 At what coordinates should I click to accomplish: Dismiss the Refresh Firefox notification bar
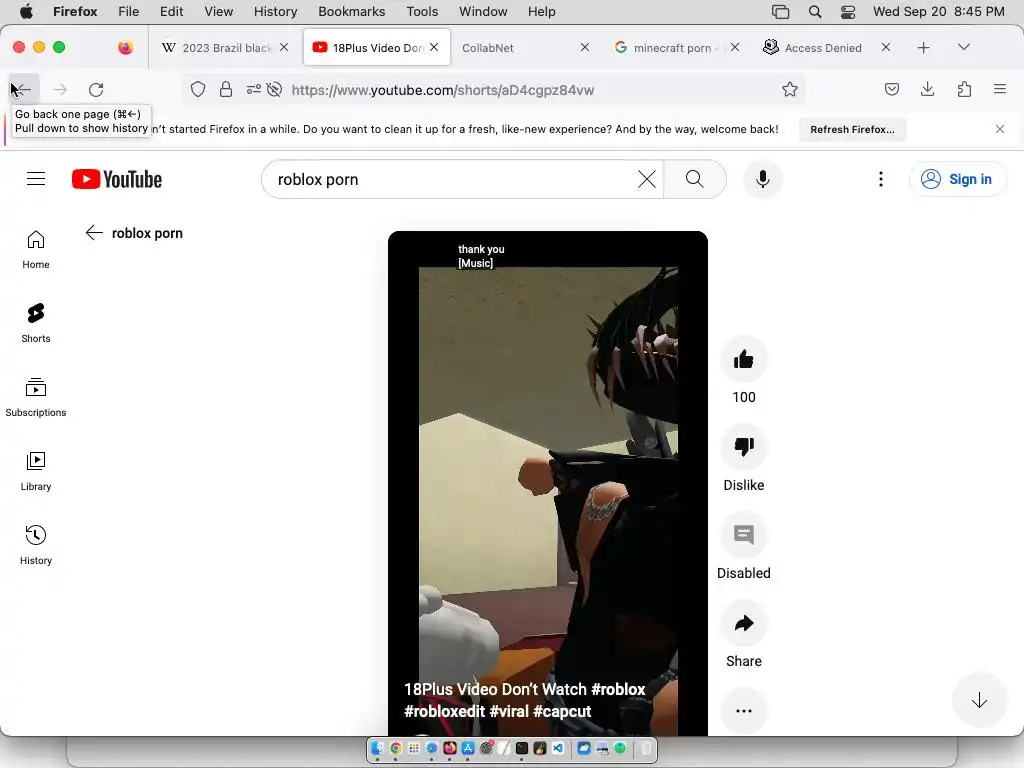[1000, 129]
